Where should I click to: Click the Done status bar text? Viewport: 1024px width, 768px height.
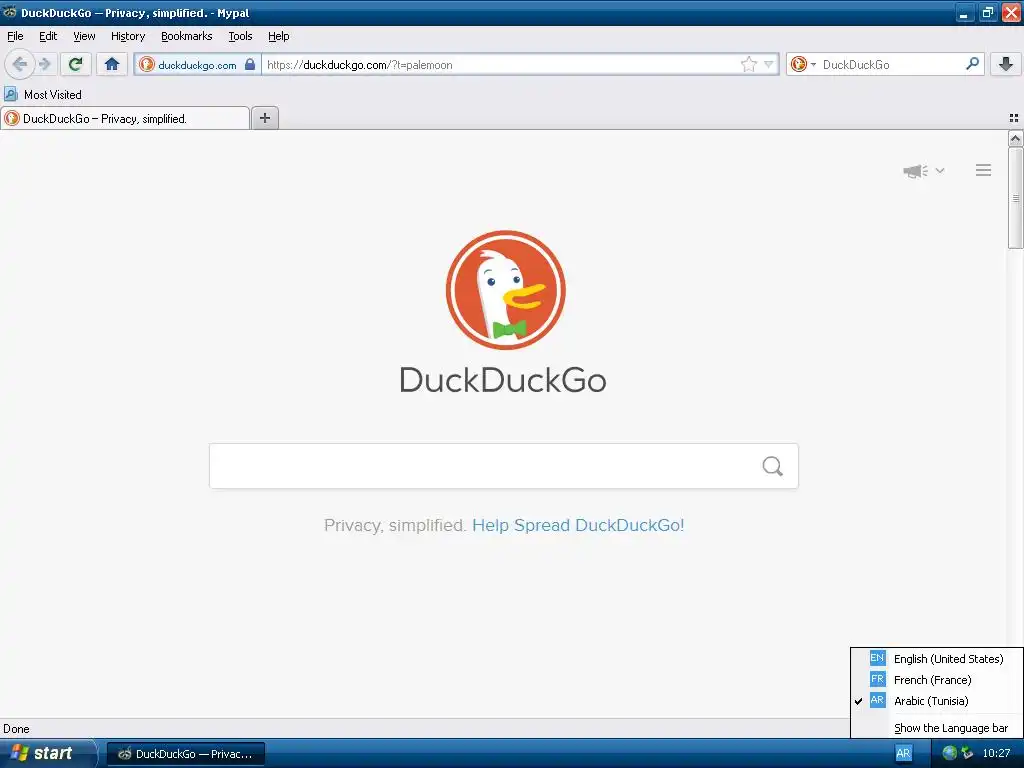click(16, 729)
